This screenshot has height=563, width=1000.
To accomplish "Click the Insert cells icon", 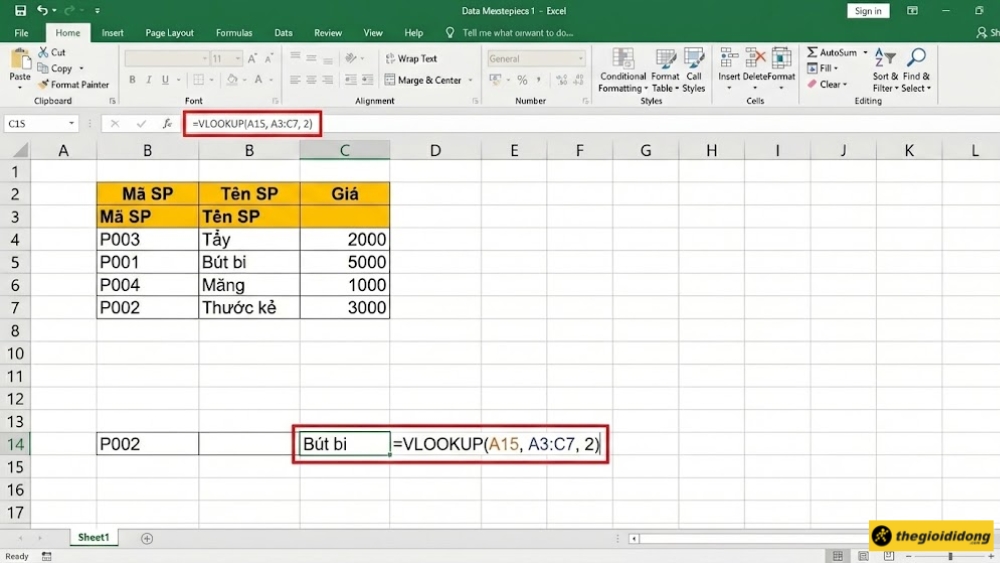I will tap(729, 59).
